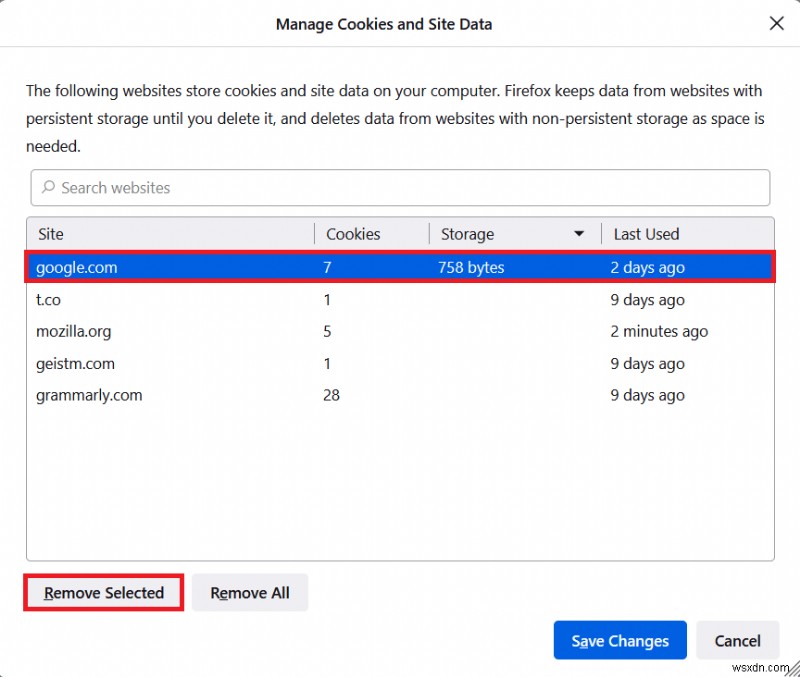Sort sites by the Site column header
Viewport: 800px width, 677px height.
[50, 233]
